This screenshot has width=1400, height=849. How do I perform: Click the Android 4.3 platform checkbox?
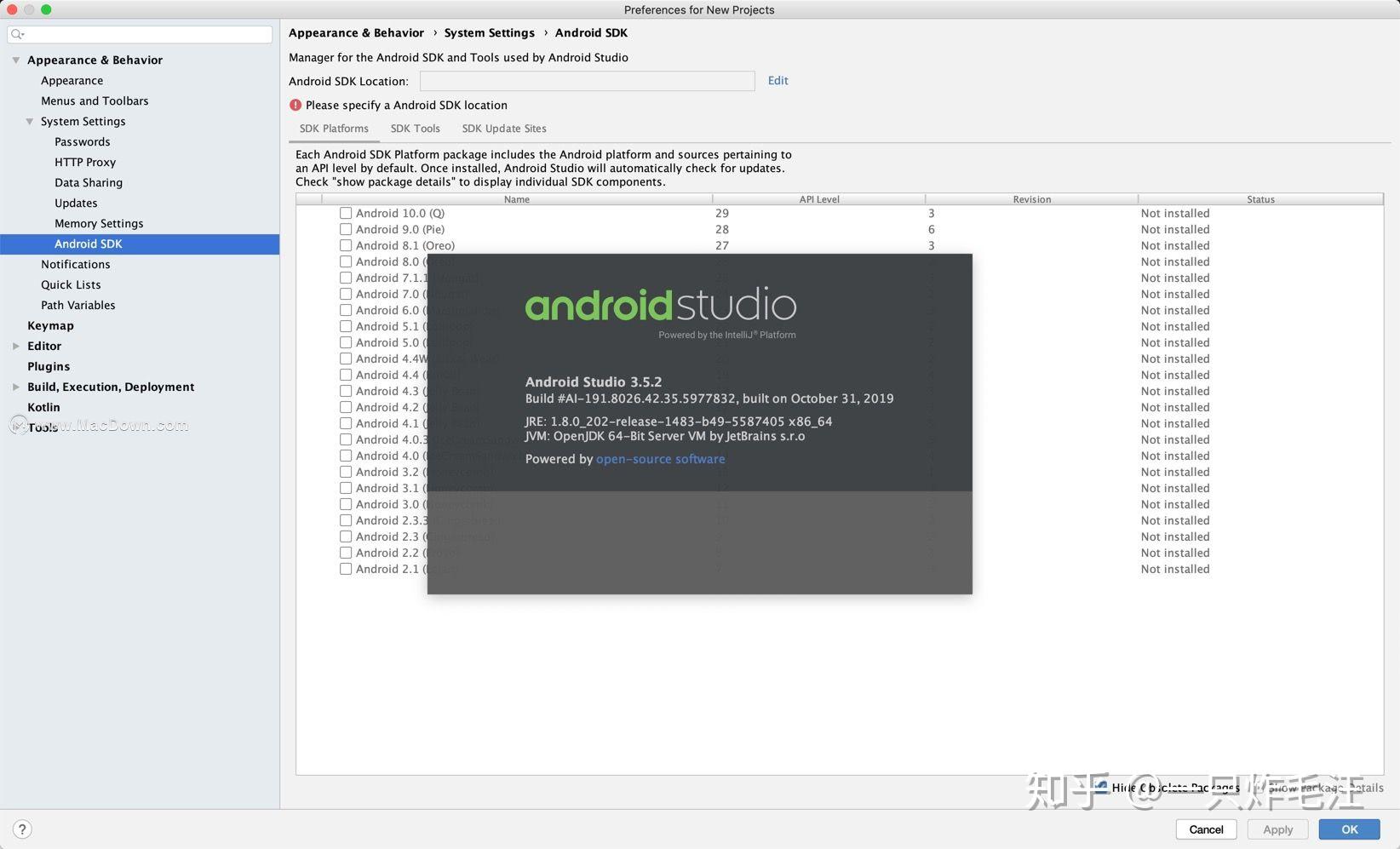[346, 391]
